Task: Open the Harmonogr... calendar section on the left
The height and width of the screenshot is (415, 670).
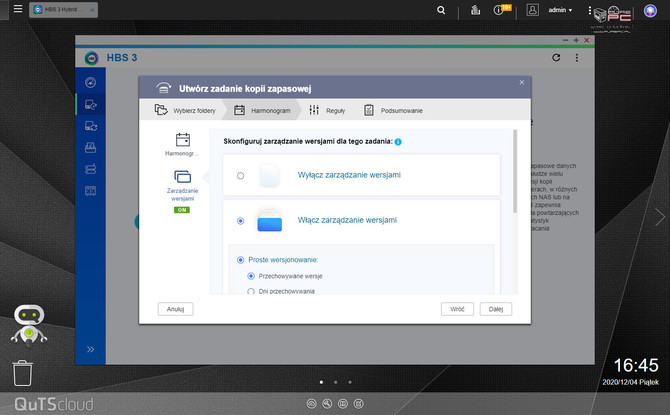Action: coord(182,144)
